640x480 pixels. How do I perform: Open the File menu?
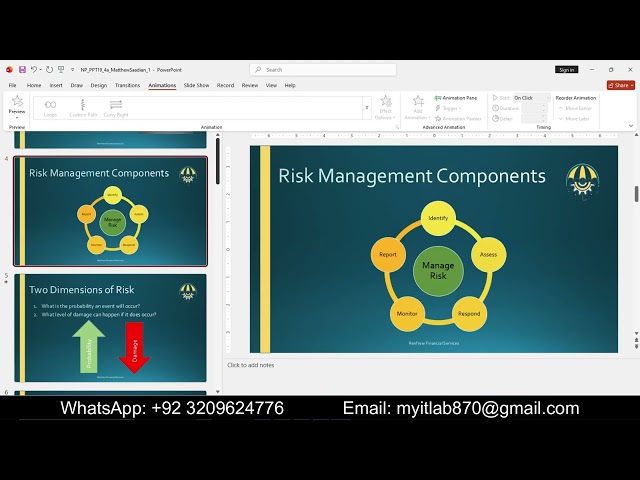point(13,85)
